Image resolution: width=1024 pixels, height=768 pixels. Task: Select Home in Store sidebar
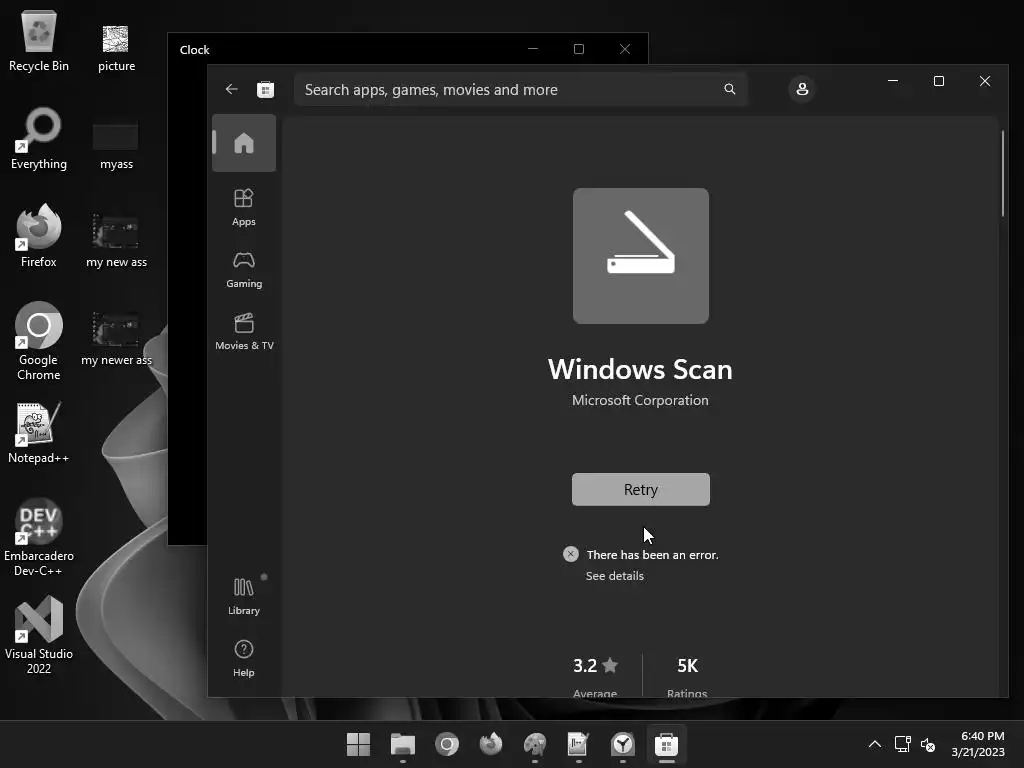click(244, 142)
